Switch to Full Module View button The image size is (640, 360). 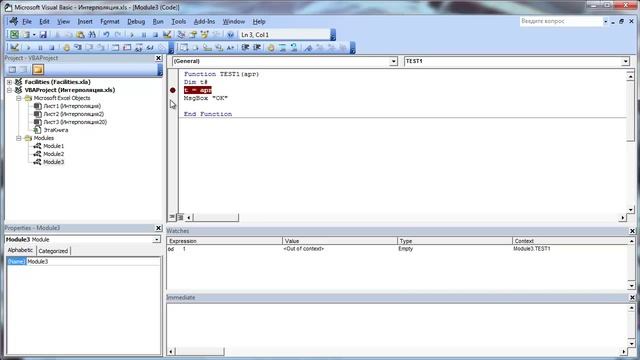(180, 217)
